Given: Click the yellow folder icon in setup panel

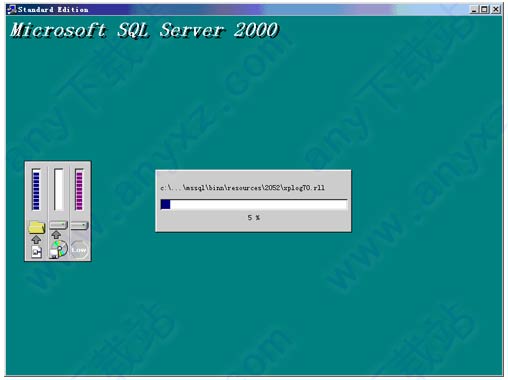Looking at the screenshot, I should click(x=37, y=227).
